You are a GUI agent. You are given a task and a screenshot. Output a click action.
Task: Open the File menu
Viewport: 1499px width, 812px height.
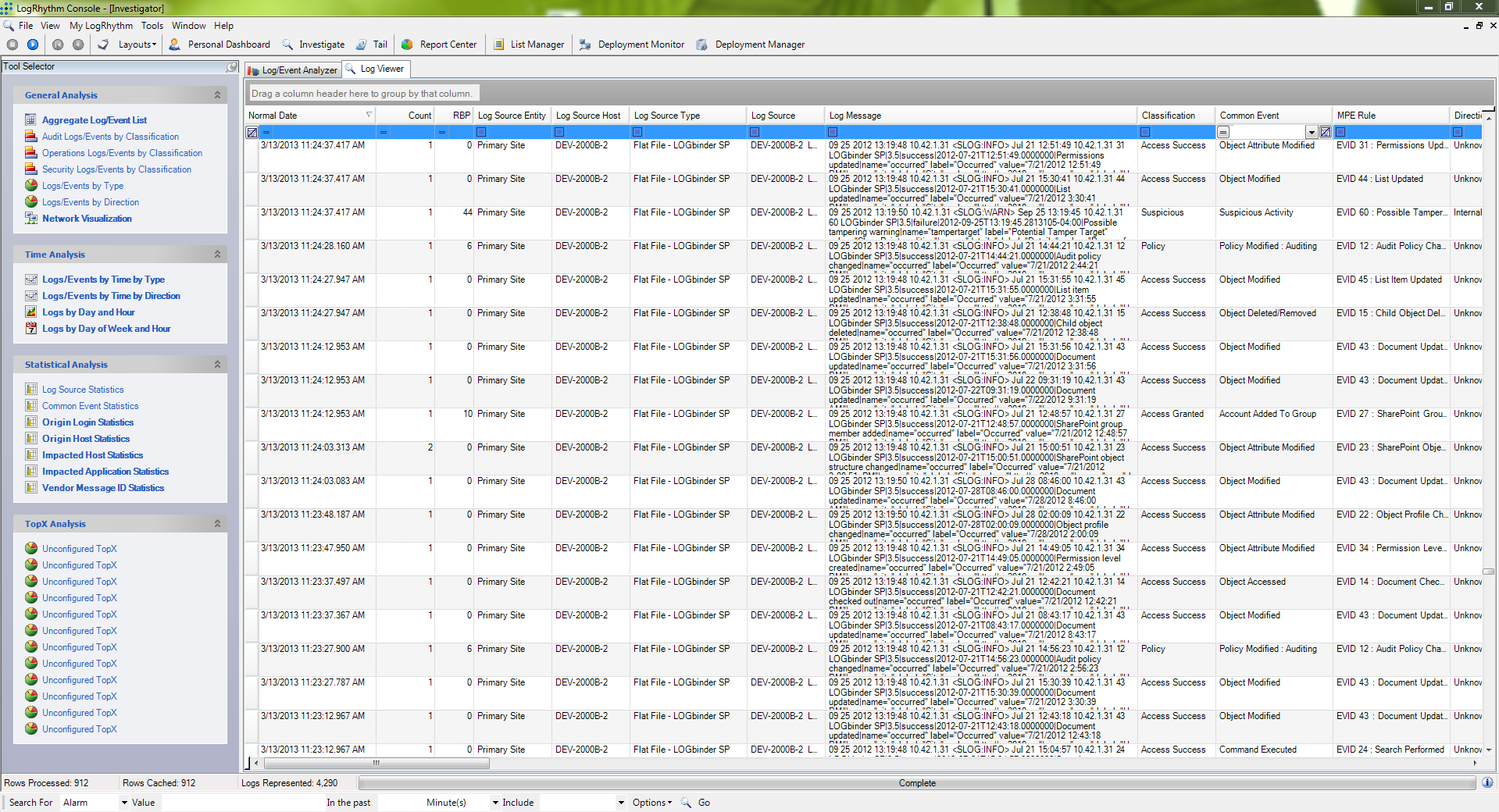tap(26, 26)
